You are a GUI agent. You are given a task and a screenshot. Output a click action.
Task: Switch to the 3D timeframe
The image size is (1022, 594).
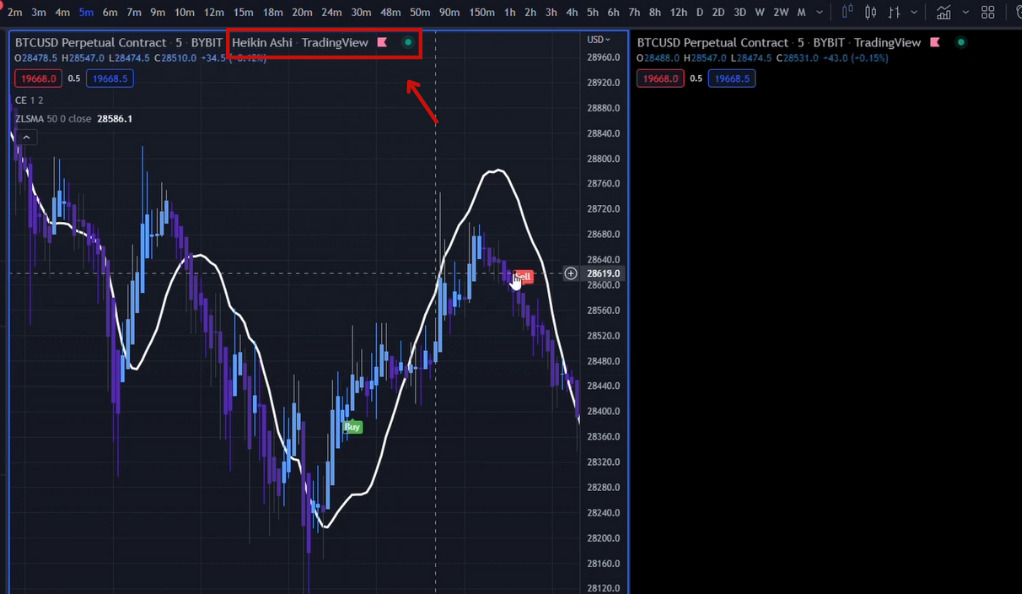click(x=740, y=12)
